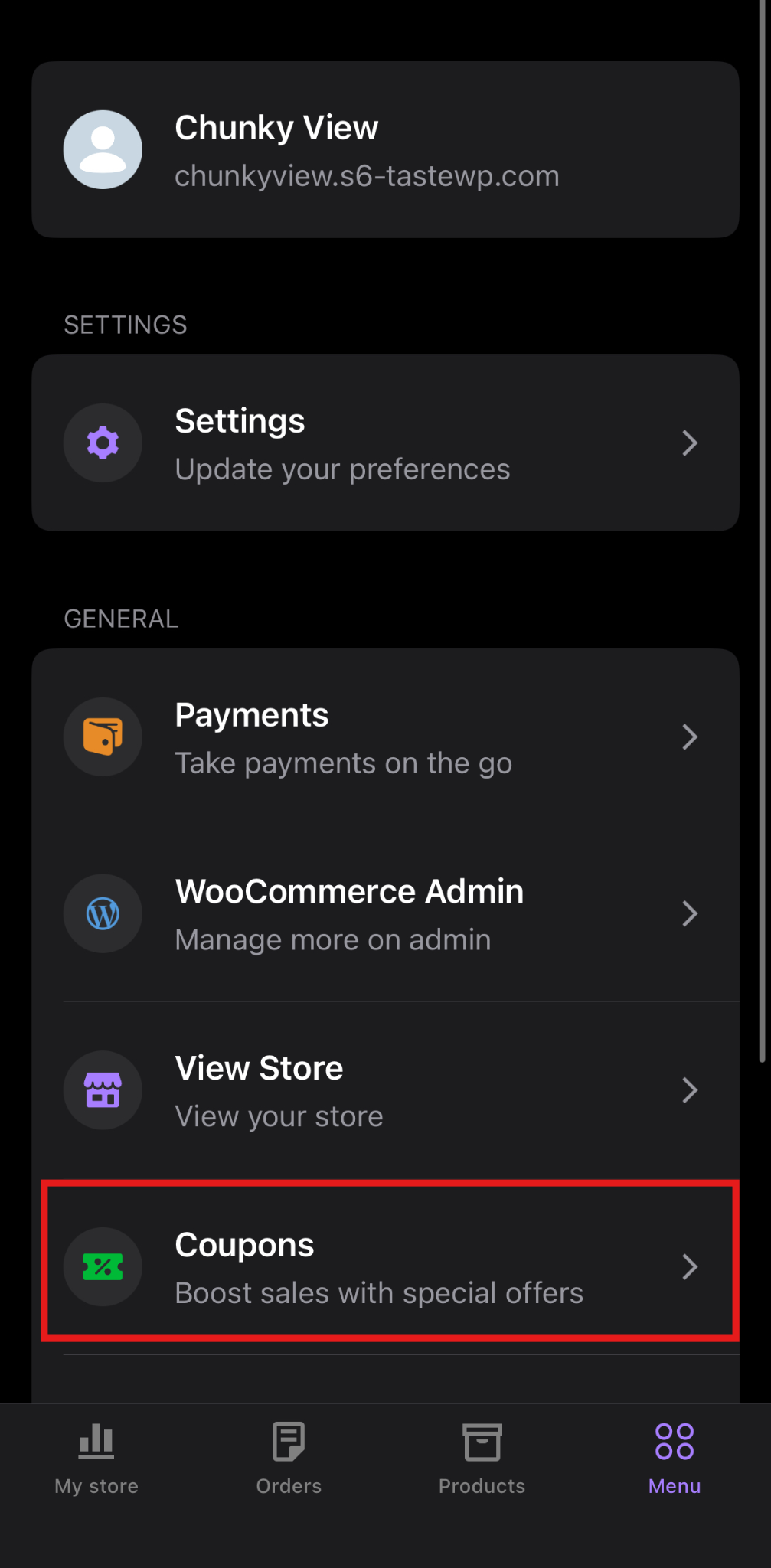This screenshot has width=771, height=1568.
Task: Tap the View Store chevron arrow
Action: 690,1090
